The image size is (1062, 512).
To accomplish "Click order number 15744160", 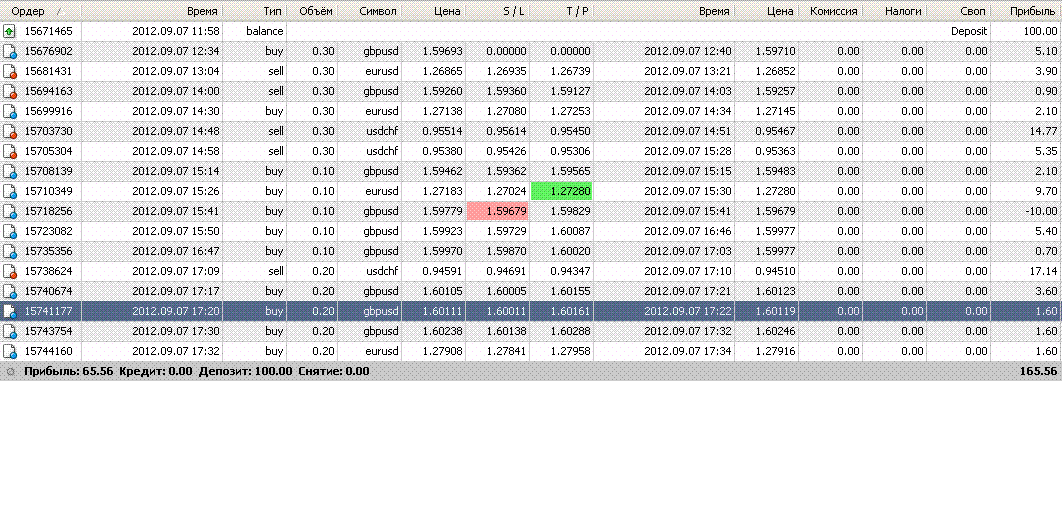I will 48,351.
